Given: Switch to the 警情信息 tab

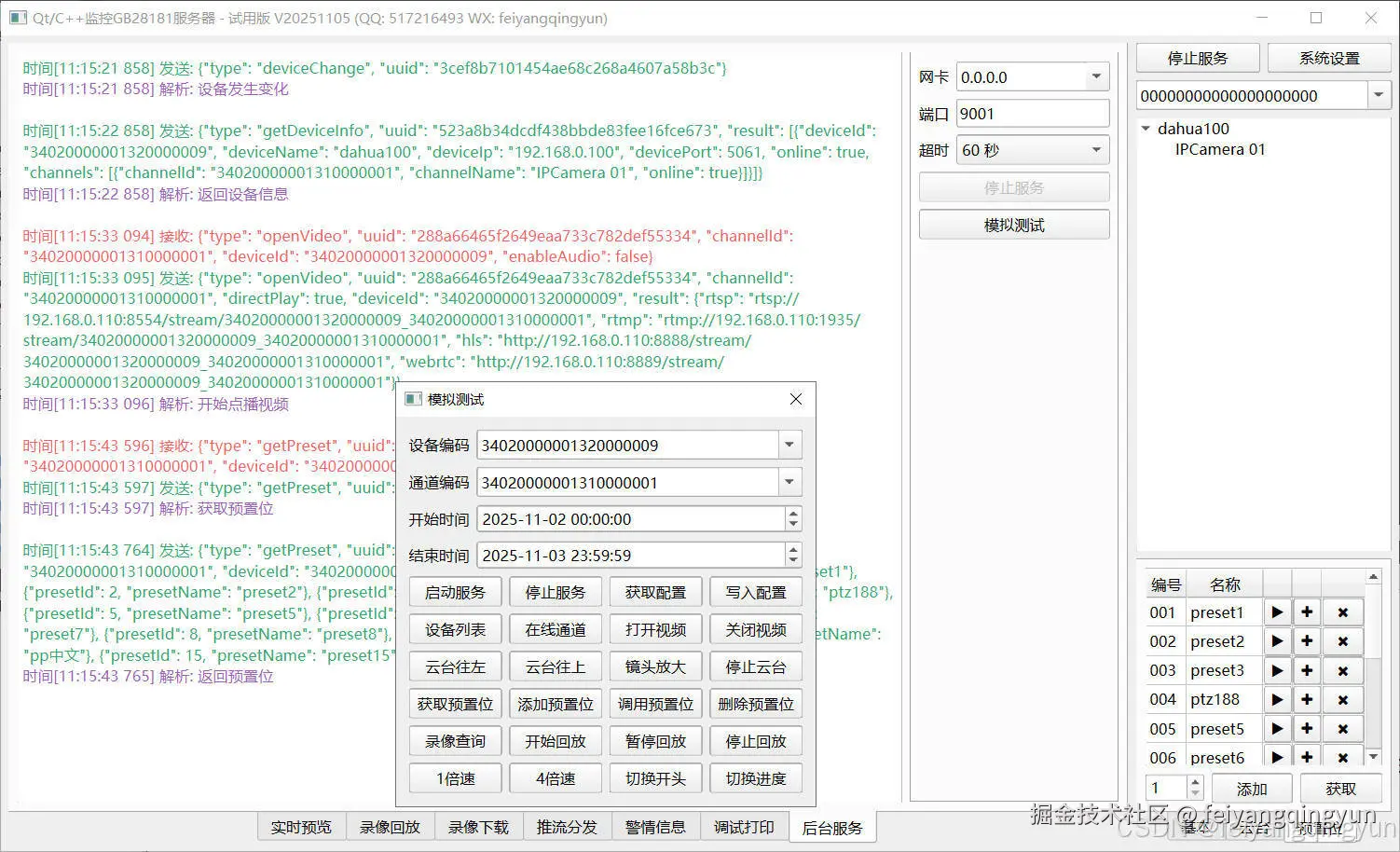Looking at the screenshot, I should [x=655, y=827].
